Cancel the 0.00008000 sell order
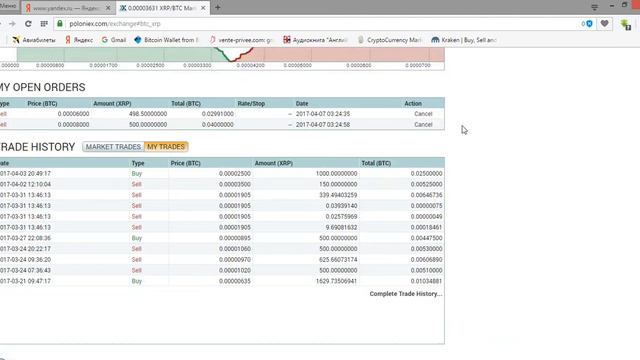 pyautogui.click(x=423, y=124)
